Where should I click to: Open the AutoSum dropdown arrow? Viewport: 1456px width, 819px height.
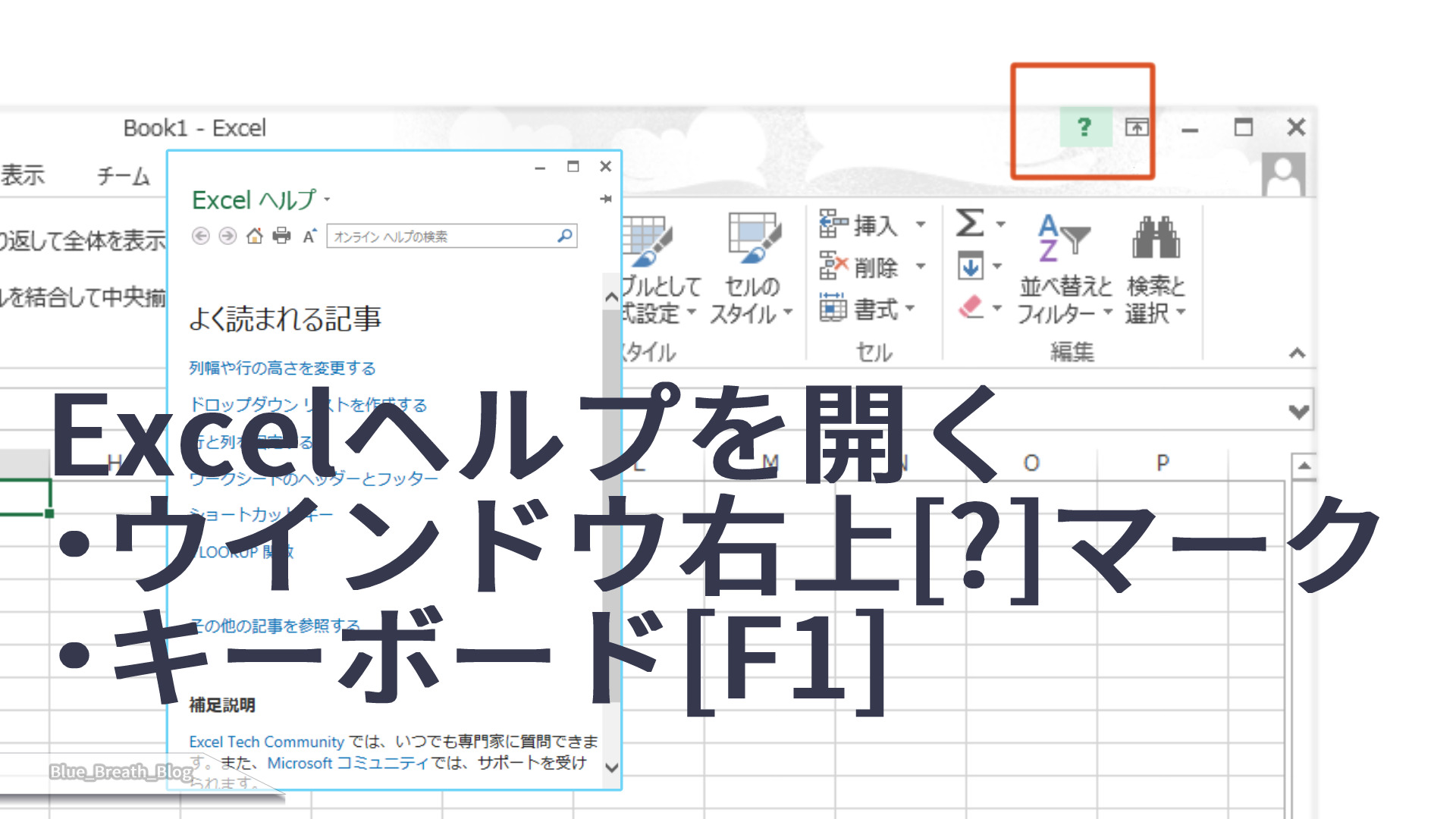click(x=1000, y=224)
